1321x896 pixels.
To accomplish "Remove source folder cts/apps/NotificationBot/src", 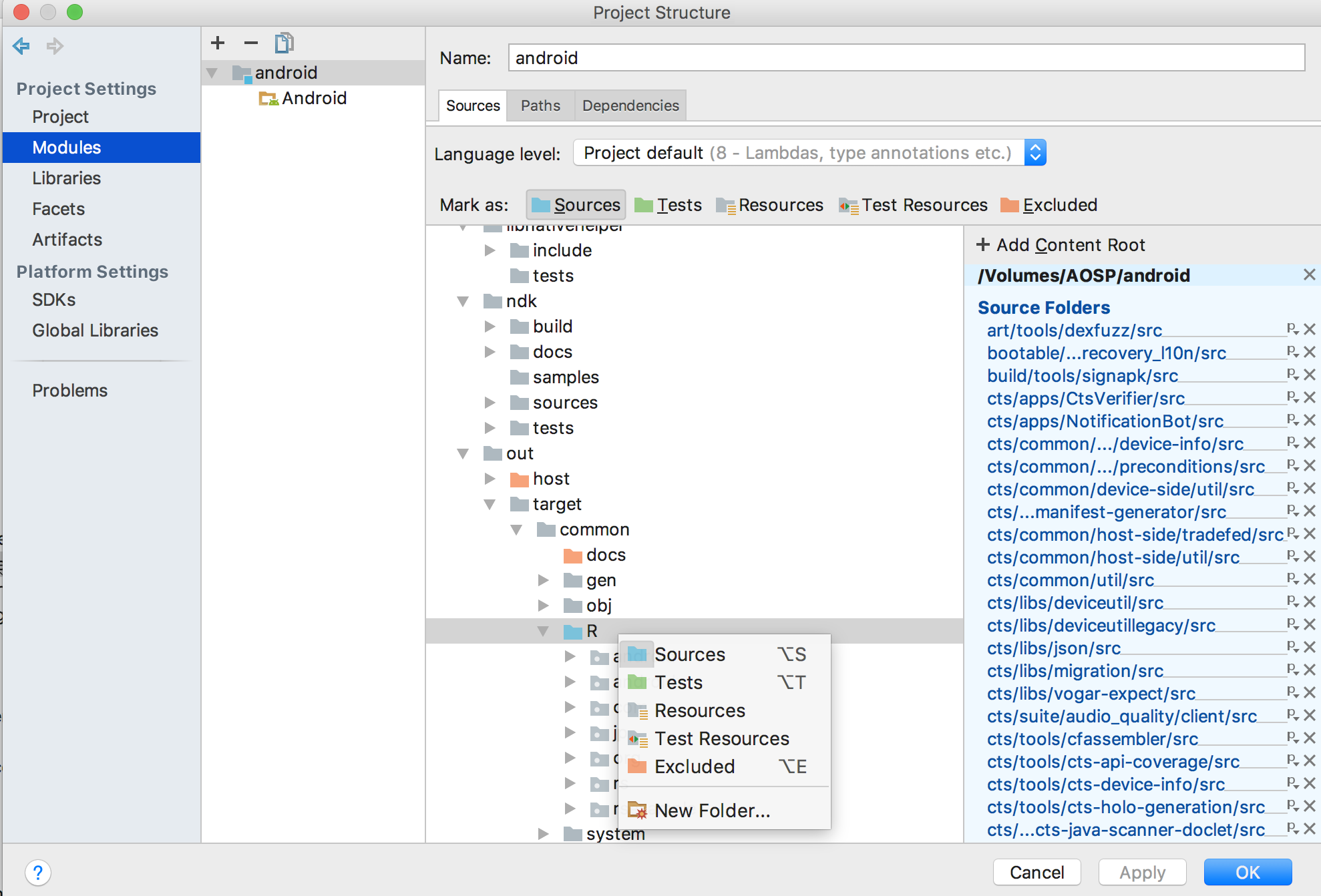I will [1310, 420].
